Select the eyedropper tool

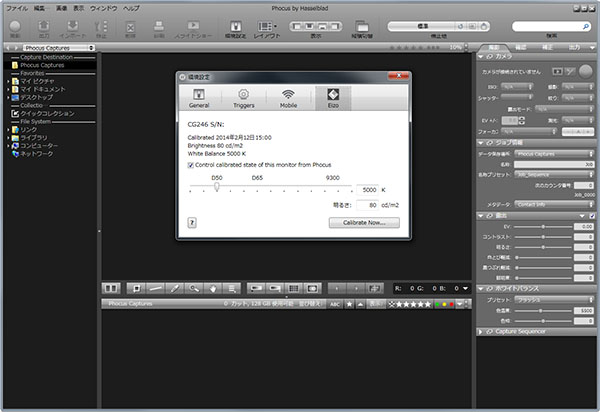(174, 287)
